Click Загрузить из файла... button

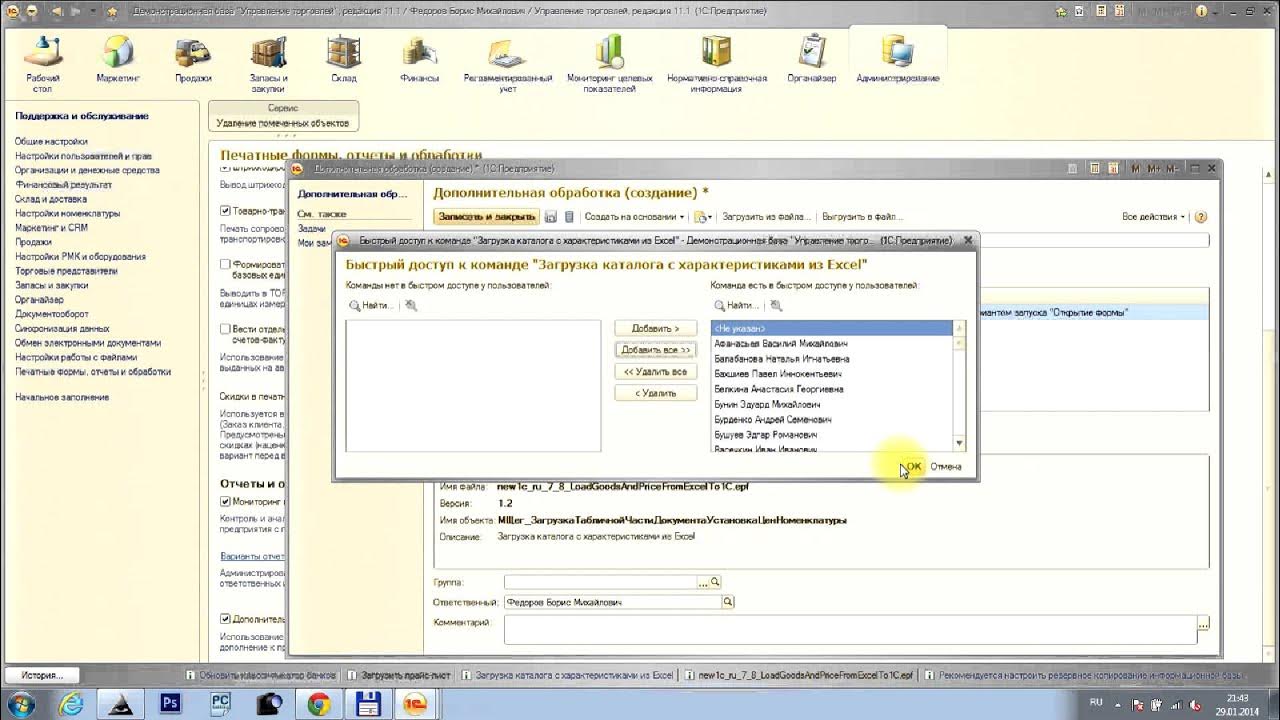765,217
